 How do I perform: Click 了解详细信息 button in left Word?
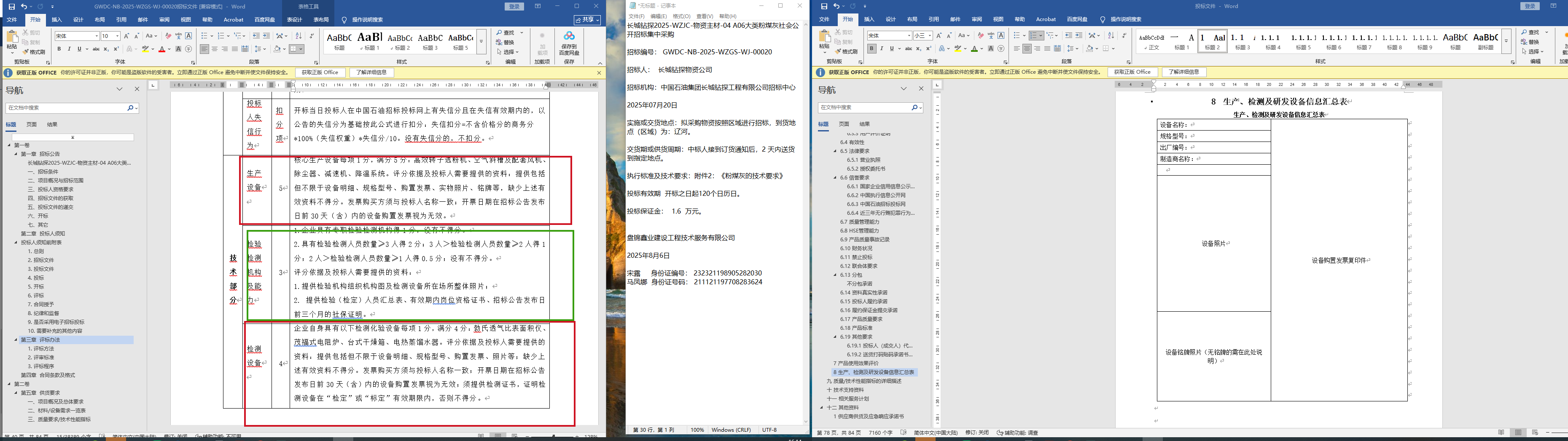[371, 72]
